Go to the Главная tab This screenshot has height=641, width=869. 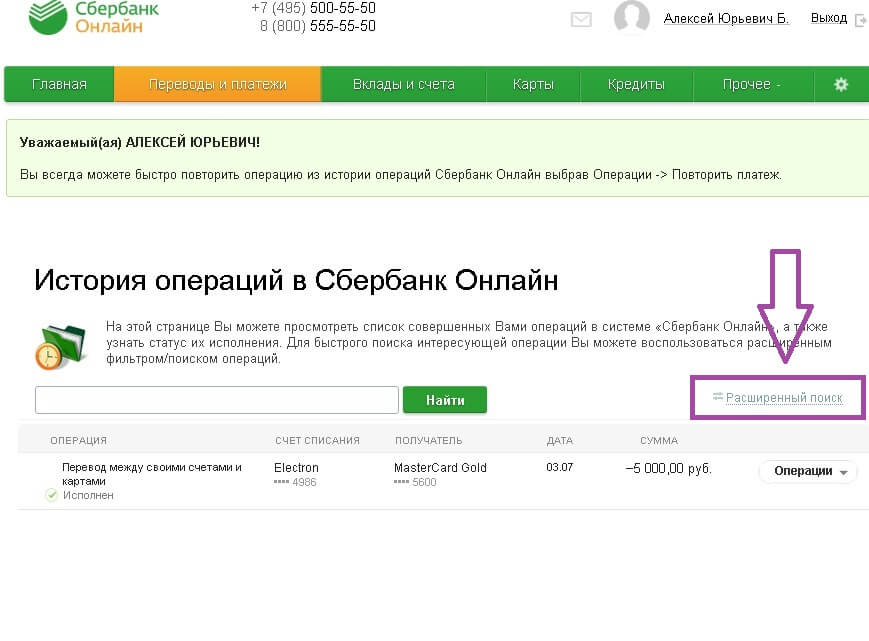(59, 85)
